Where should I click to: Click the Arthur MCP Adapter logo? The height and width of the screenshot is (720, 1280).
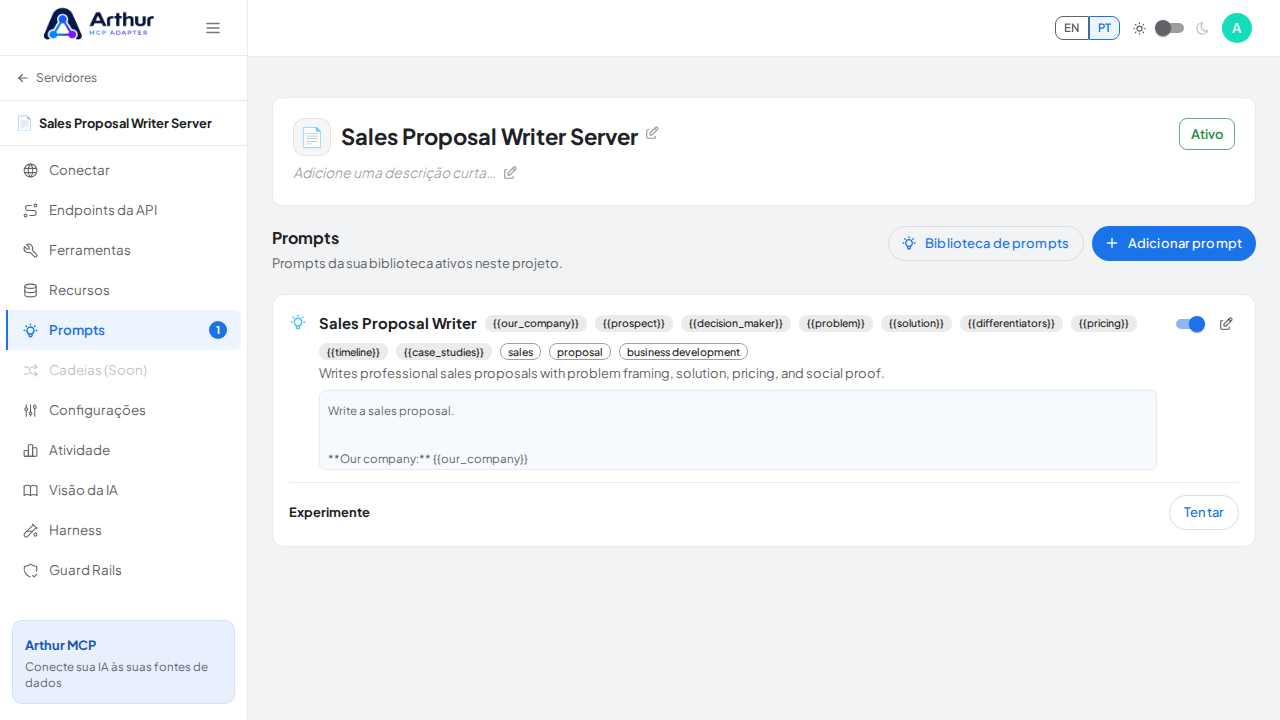point(99,24)
